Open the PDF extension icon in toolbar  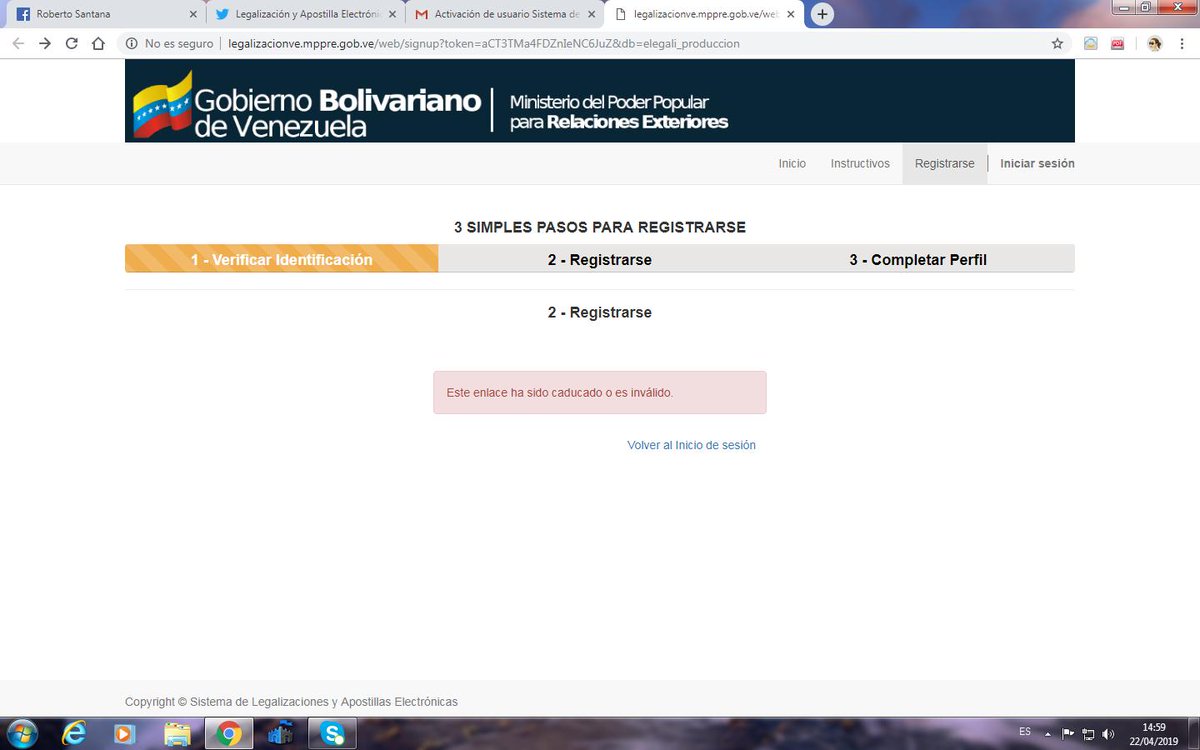pyautogui.click(x=1117, y=44)
